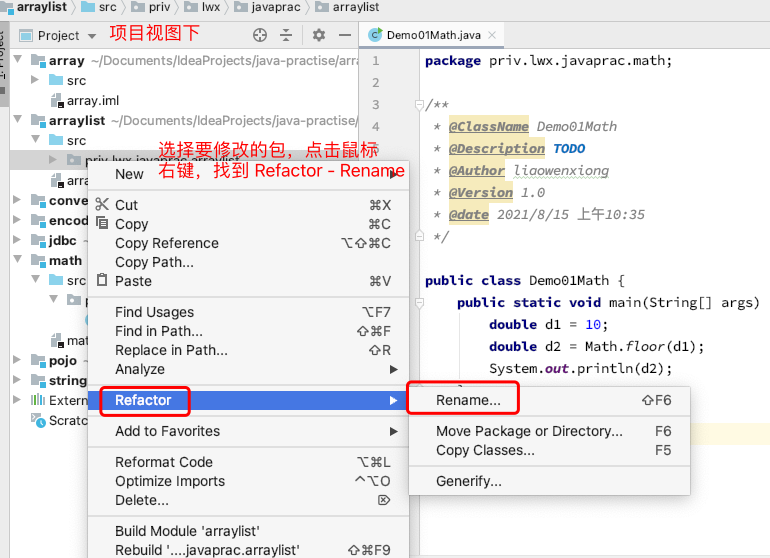
Task: Expand the jdbc module tree node
Action: [17, 240]
